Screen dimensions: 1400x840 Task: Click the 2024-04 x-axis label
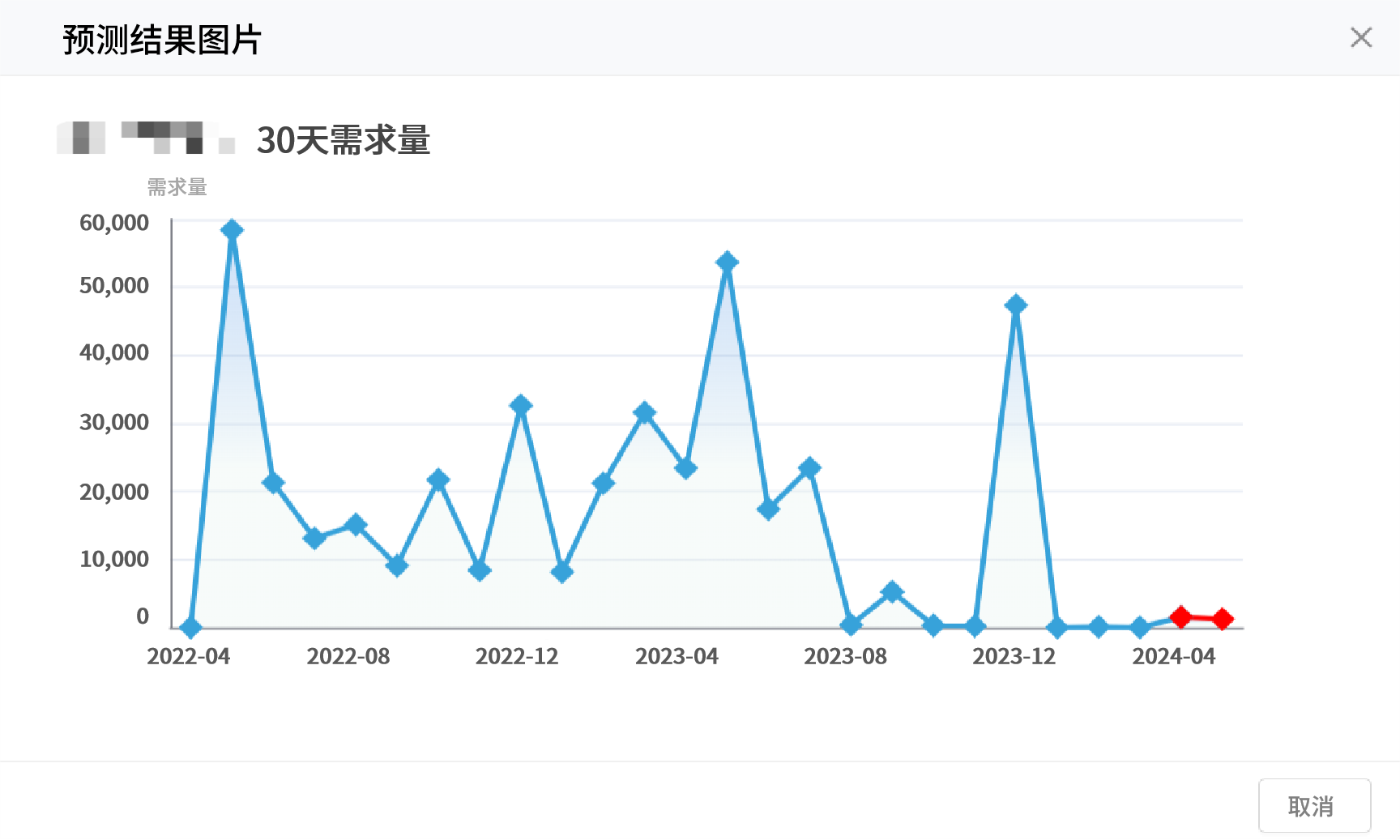coord(1173,656)
